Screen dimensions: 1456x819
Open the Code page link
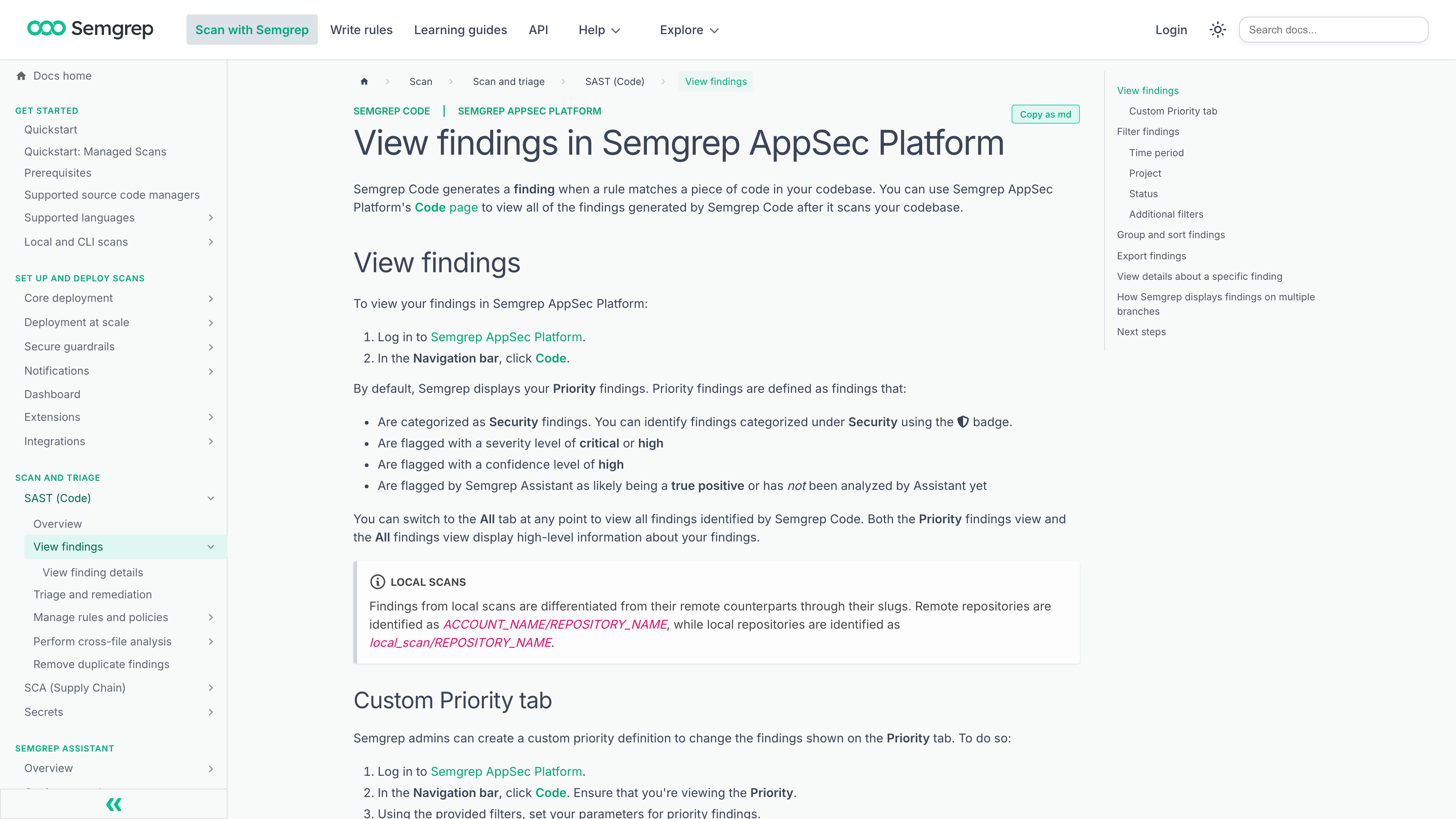coord(446,207)
